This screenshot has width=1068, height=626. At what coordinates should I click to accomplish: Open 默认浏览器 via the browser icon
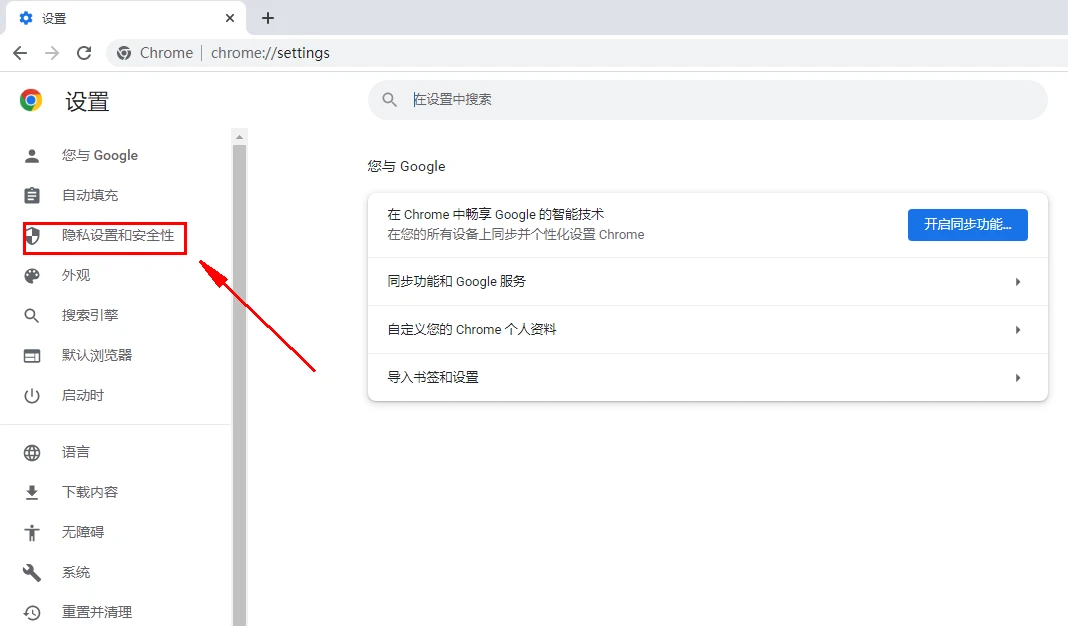coord(31,355)
